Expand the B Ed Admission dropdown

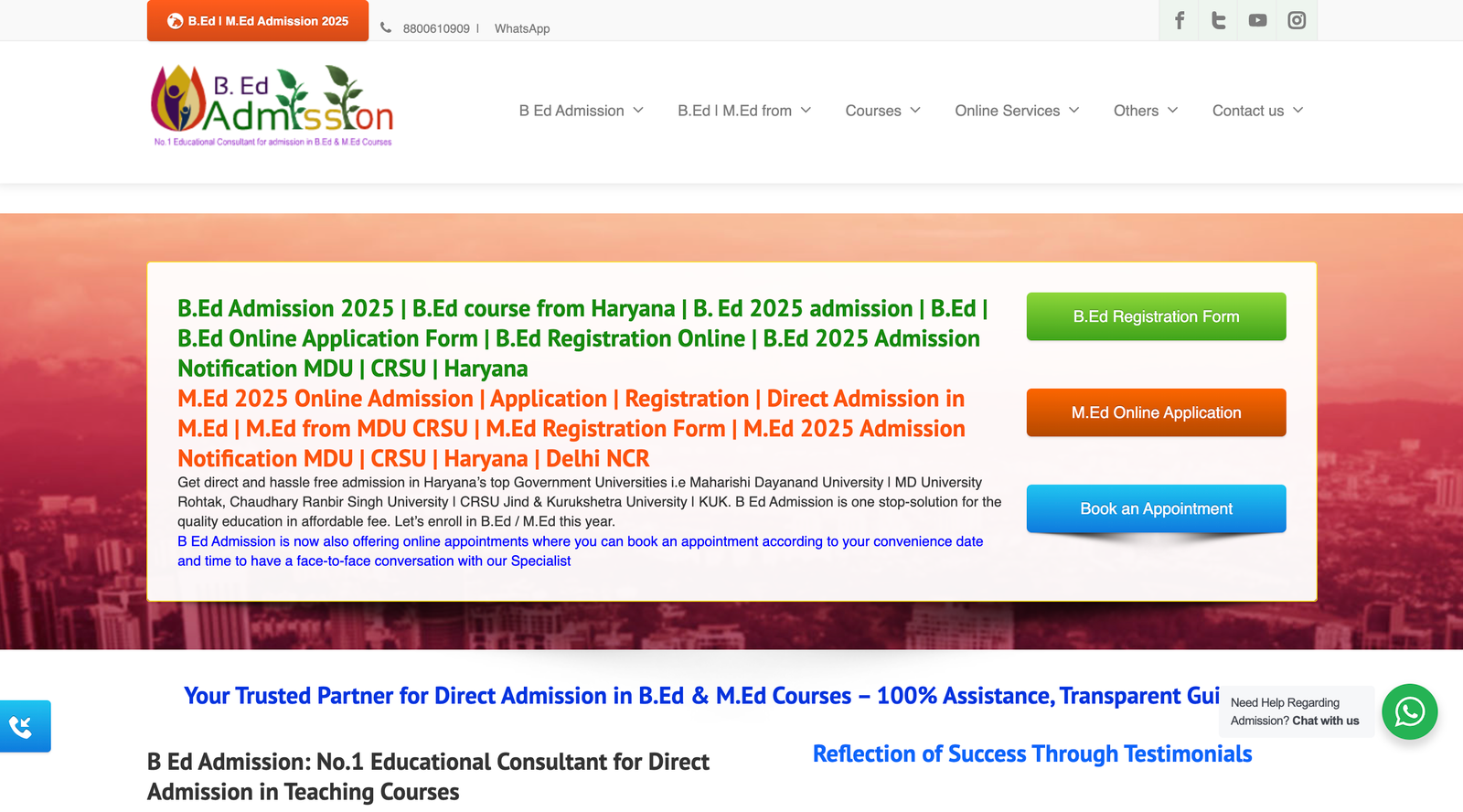(581, 111)
